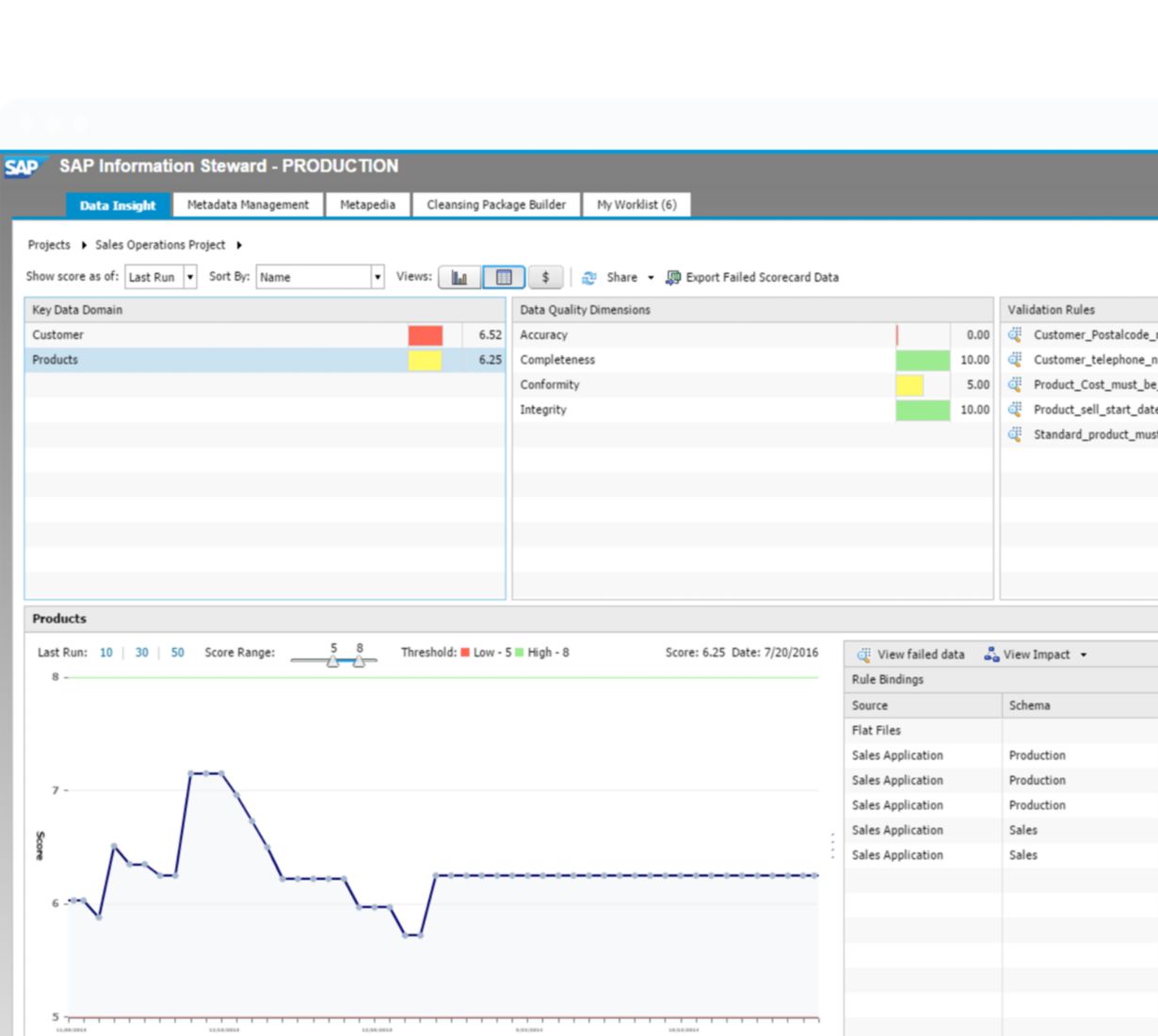Show last 30 runs
Image resolution: width=1158 pixels, height=1036 pixels.
[x=141, y=653]
